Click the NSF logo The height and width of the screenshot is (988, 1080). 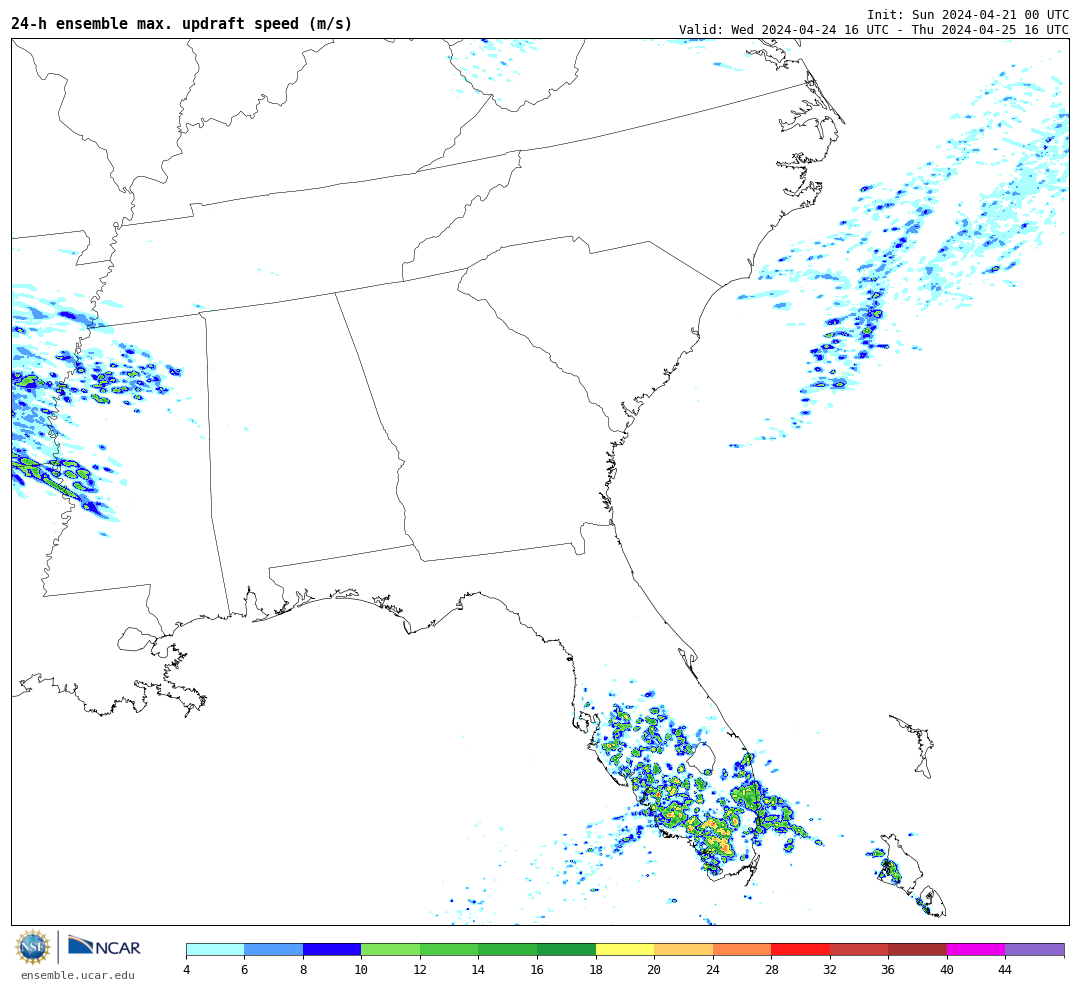pos(33,947)
